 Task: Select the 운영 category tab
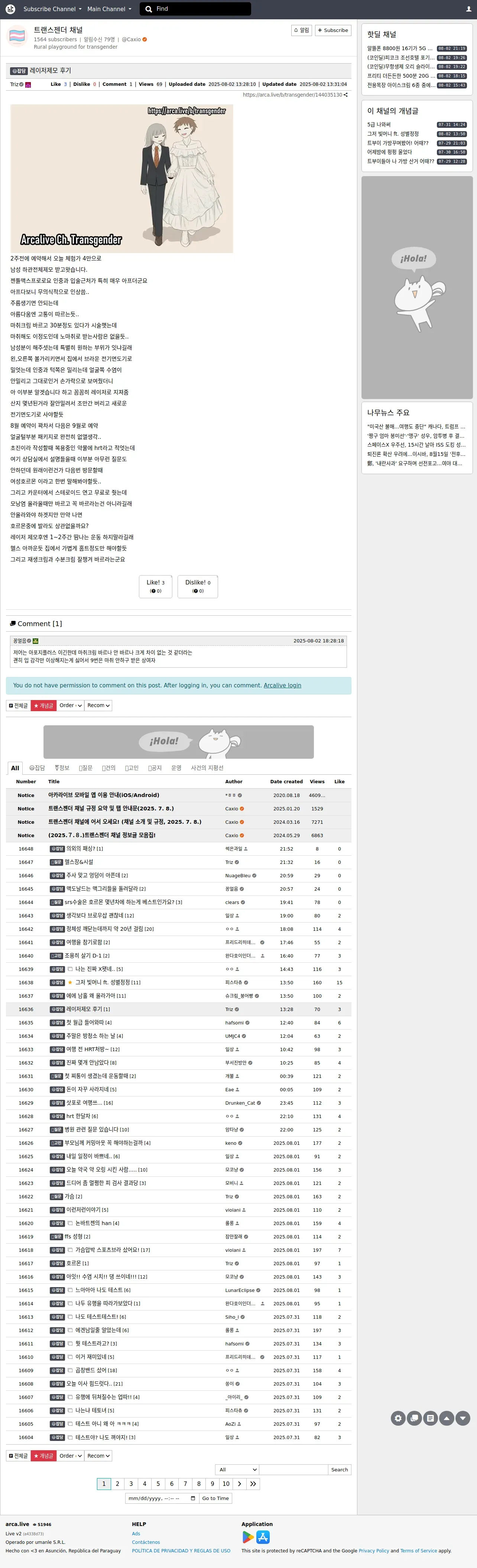176,768
